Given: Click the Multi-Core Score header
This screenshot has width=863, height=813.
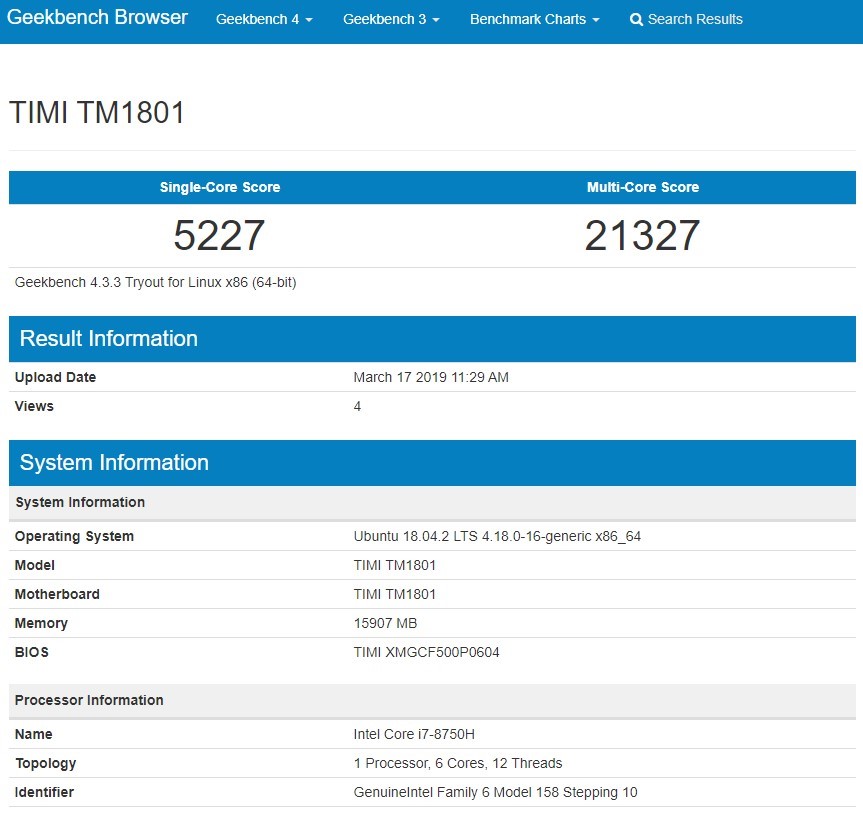Looking at the screenshot, I should pos(643,187).
